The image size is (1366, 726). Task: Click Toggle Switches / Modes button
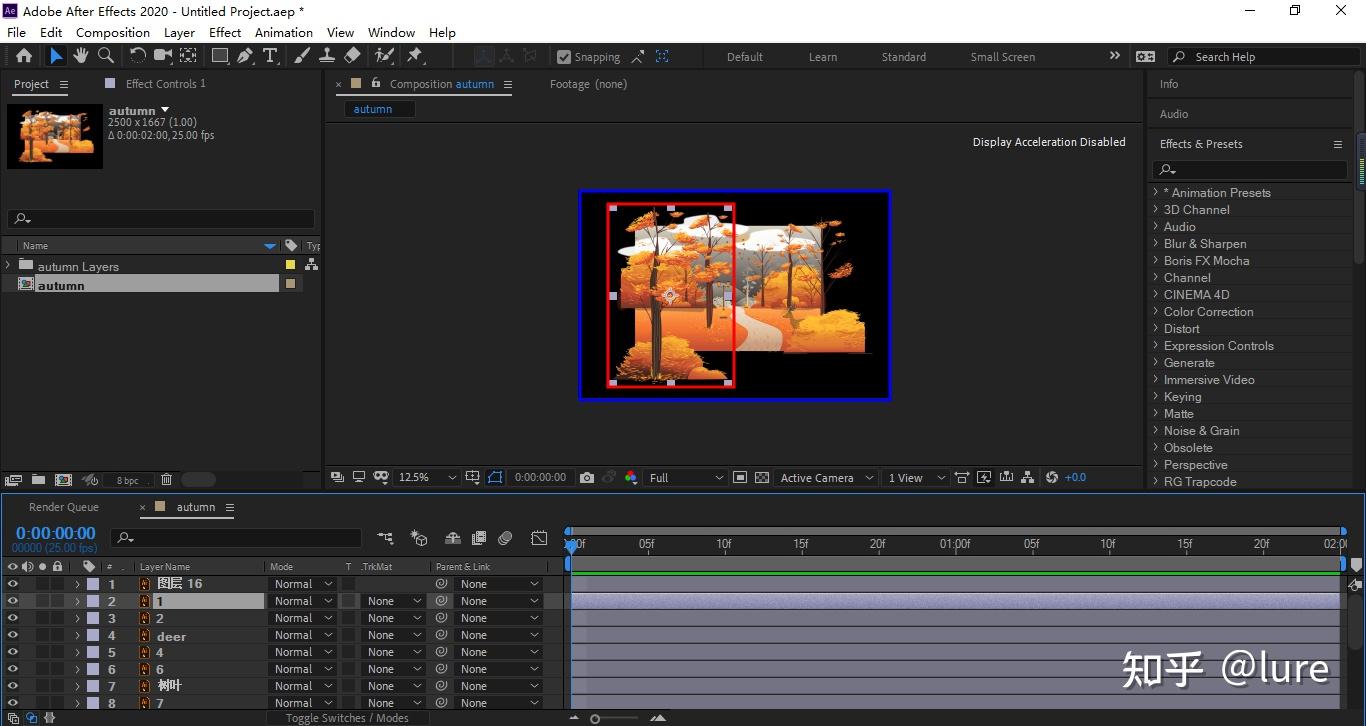coord(347,718)
